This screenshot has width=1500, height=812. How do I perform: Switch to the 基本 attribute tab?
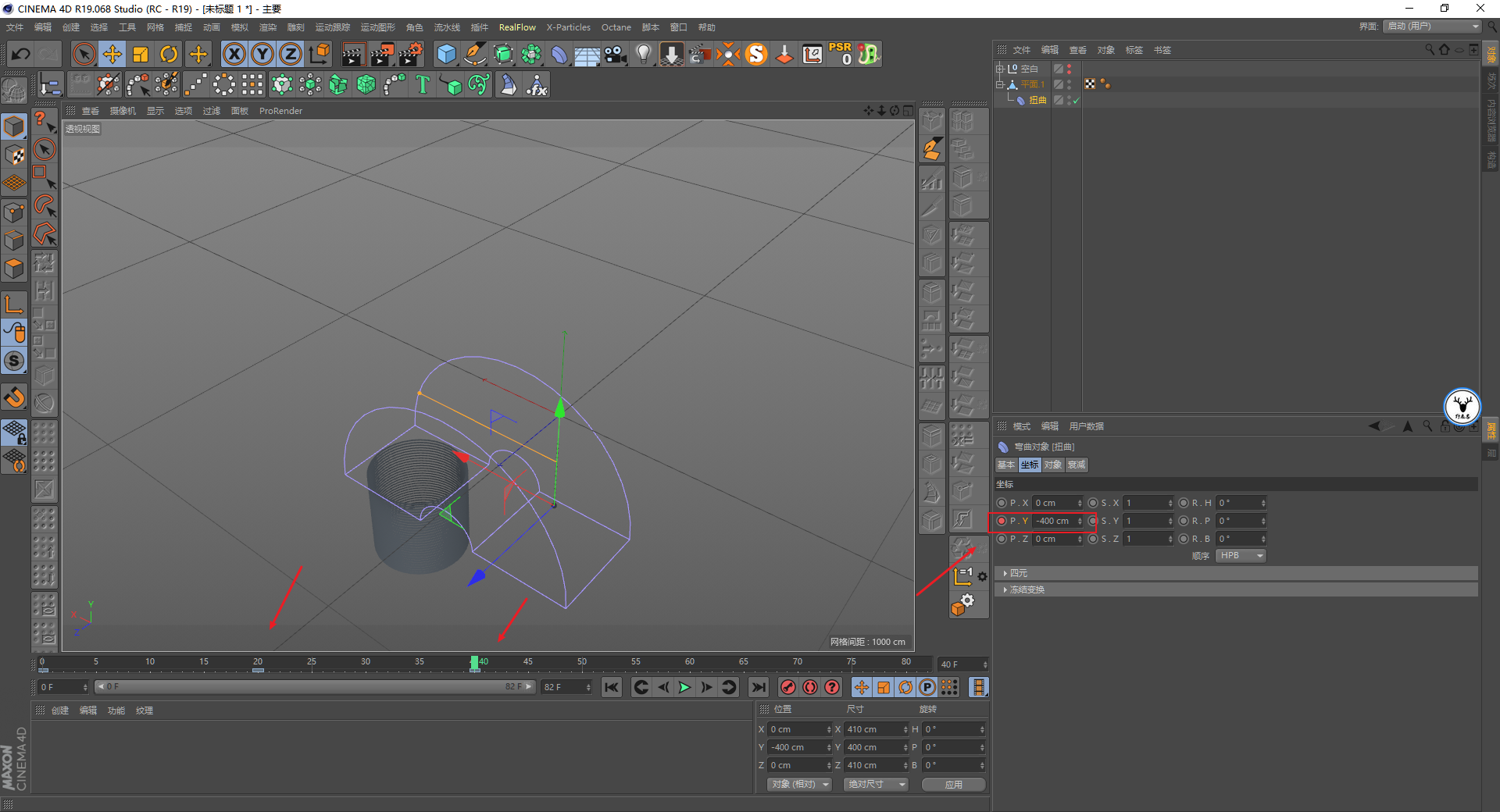pyautogui.click(x=1006, y=465)
